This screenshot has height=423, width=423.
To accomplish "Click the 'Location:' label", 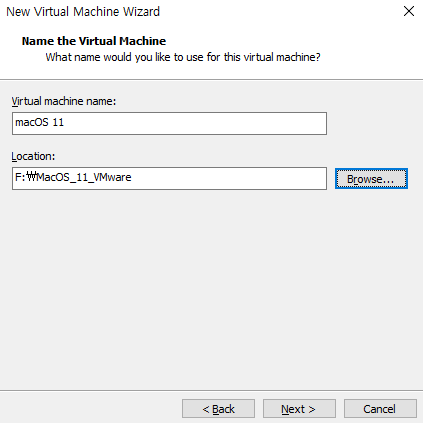I will (33, 156).
